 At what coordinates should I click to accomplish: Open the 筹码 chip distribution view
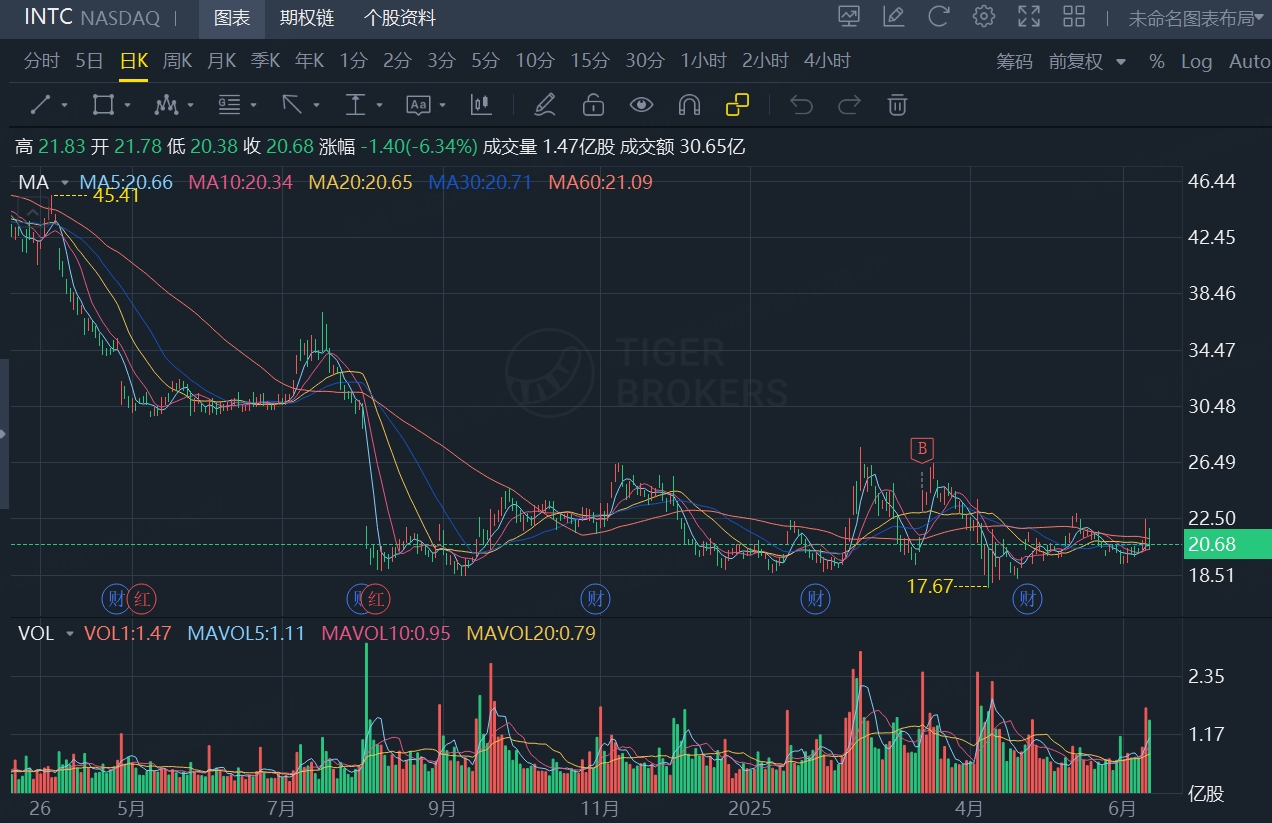pos(1014,61)
